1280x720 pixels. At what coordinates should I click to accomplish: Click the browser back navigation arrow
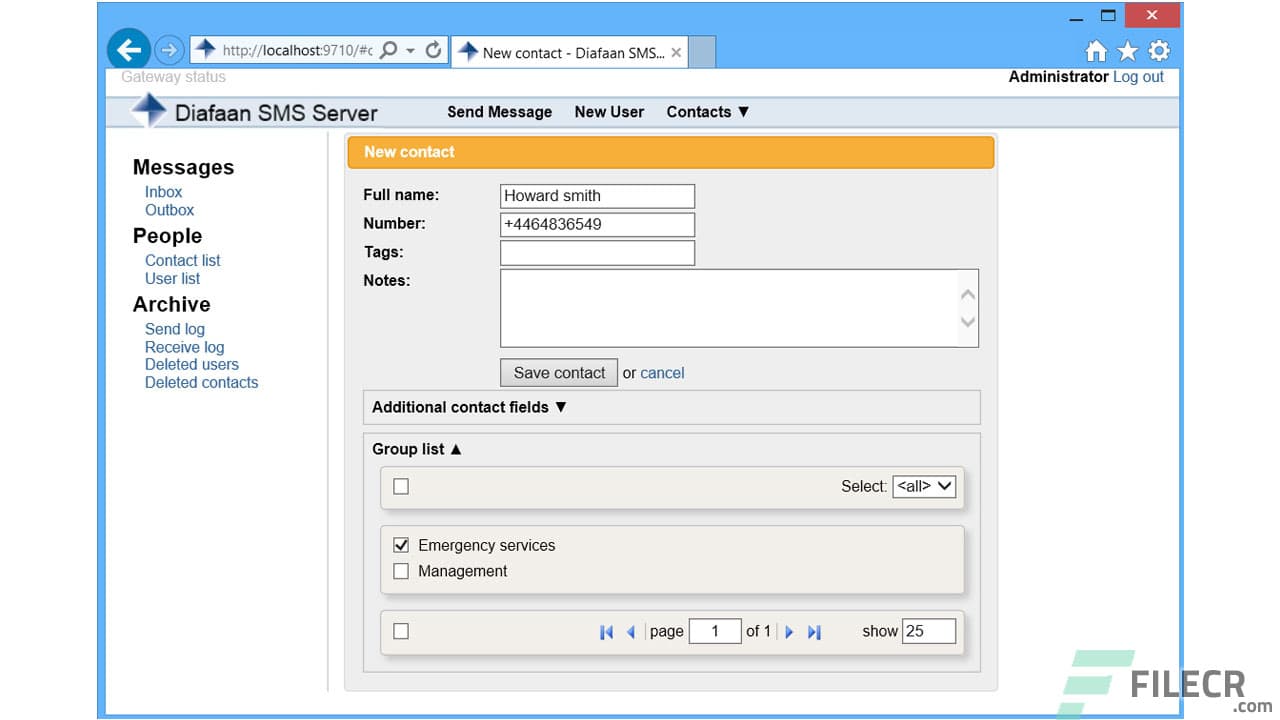coord(128,49)
